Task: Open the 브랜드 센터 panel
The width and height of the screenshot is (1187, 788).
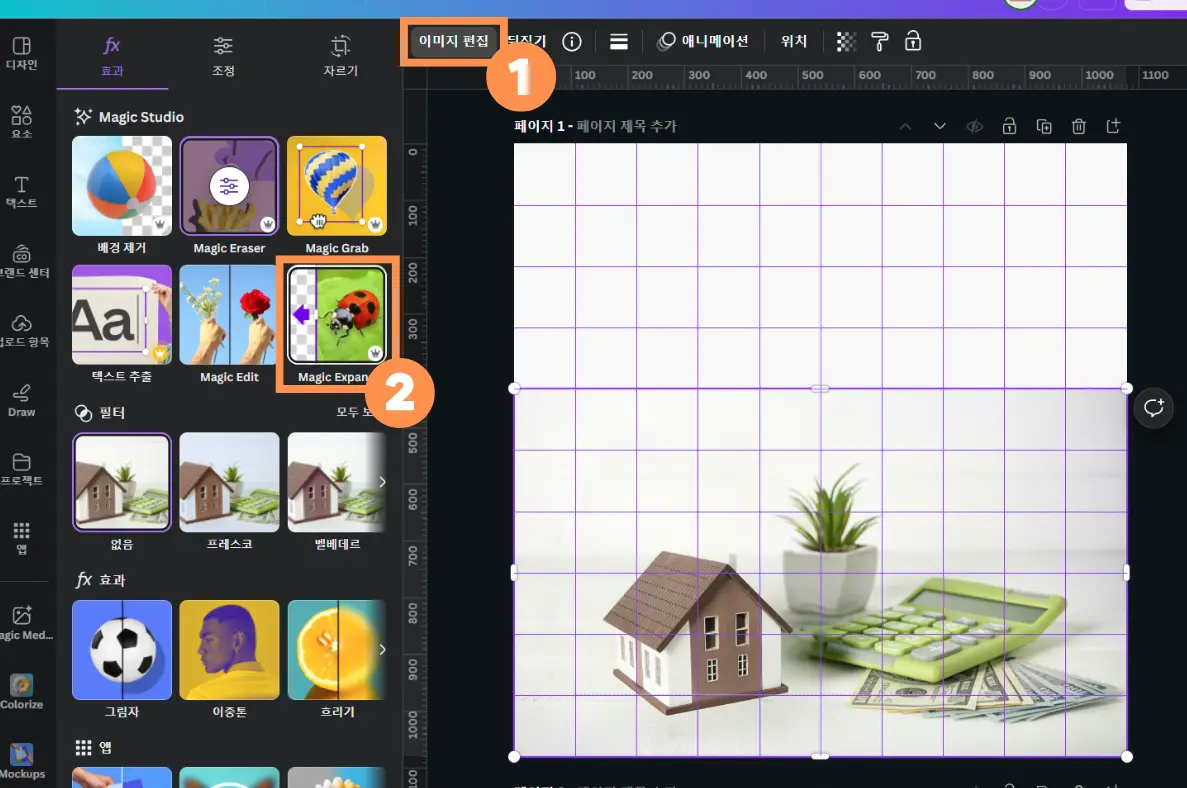Action: point(21,261)
